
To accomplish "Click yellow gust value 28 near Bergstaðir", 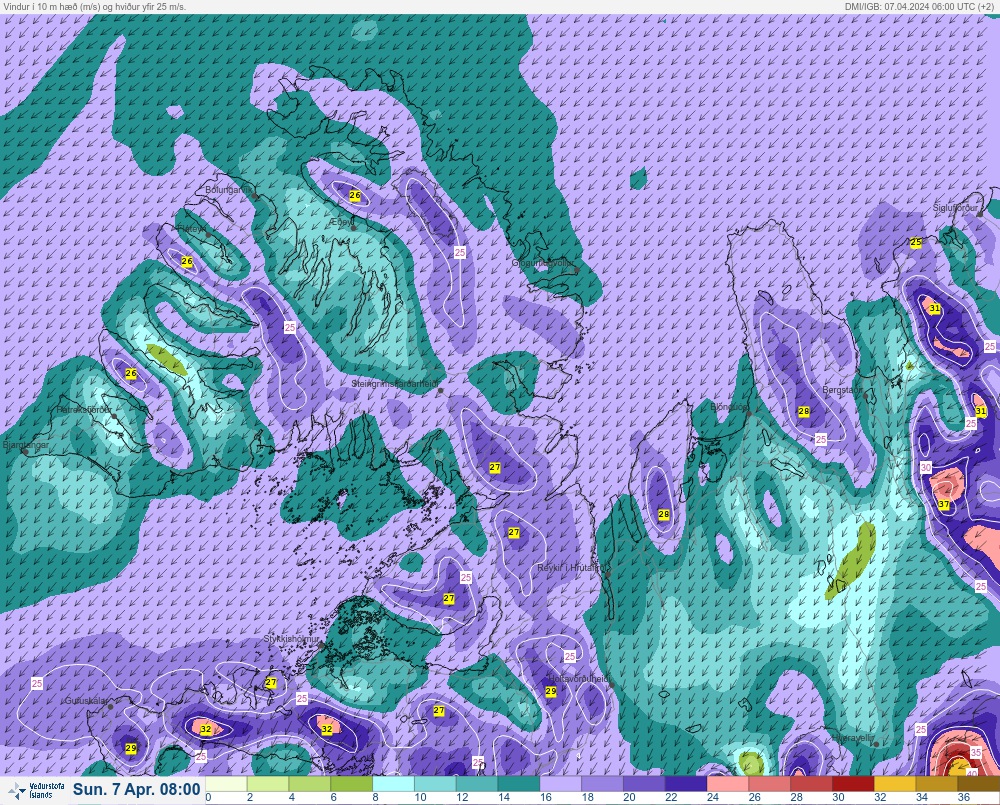I will pos(804,411).
